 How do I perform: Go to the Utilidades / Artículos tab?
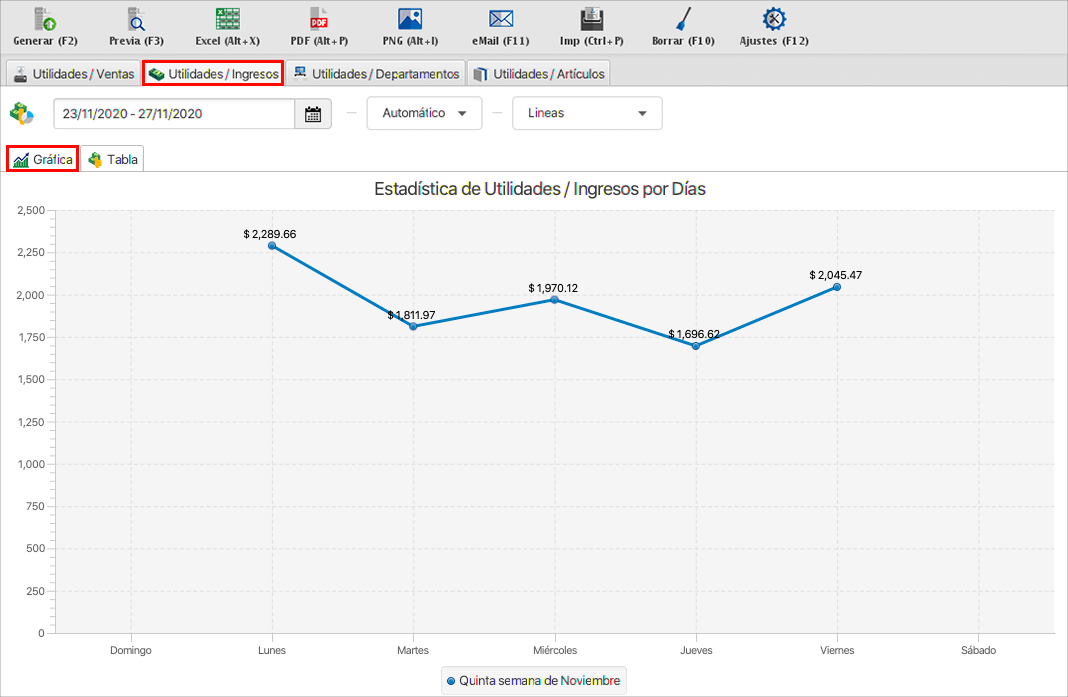[x=538, y=74]
